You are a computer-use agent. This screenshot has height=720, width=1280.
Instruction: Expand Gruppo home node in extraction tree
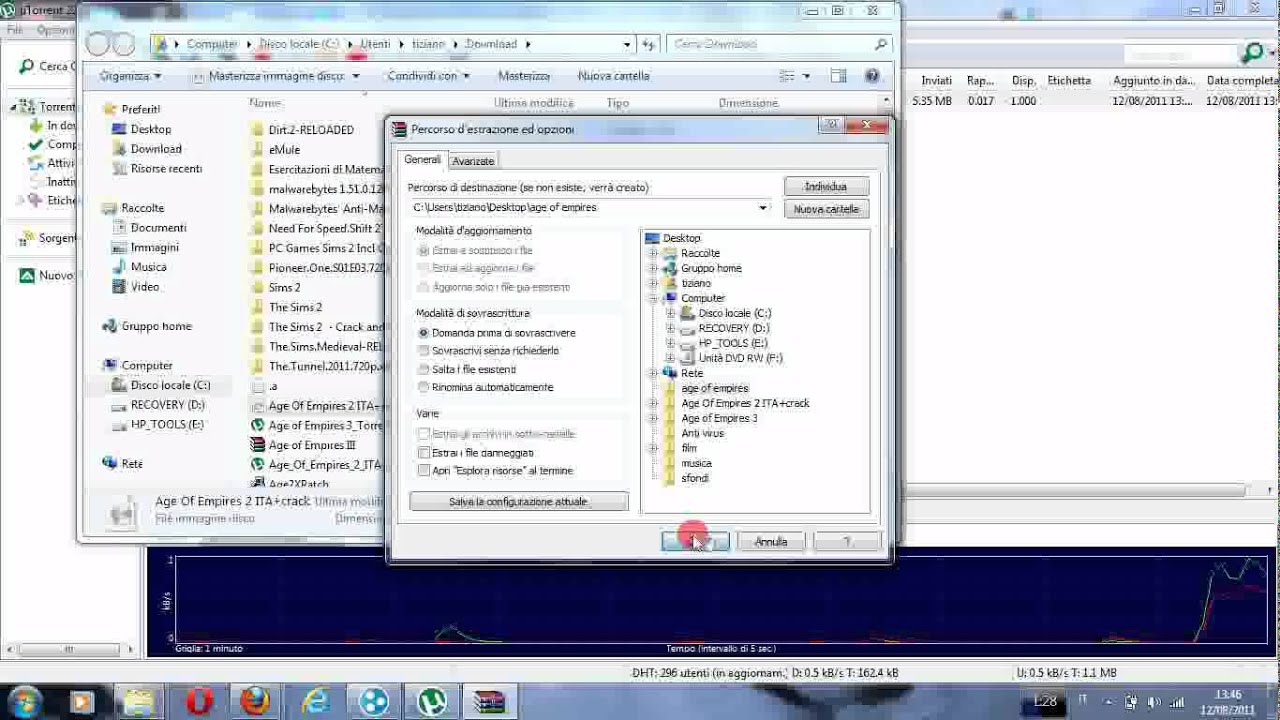pos(654,268)
